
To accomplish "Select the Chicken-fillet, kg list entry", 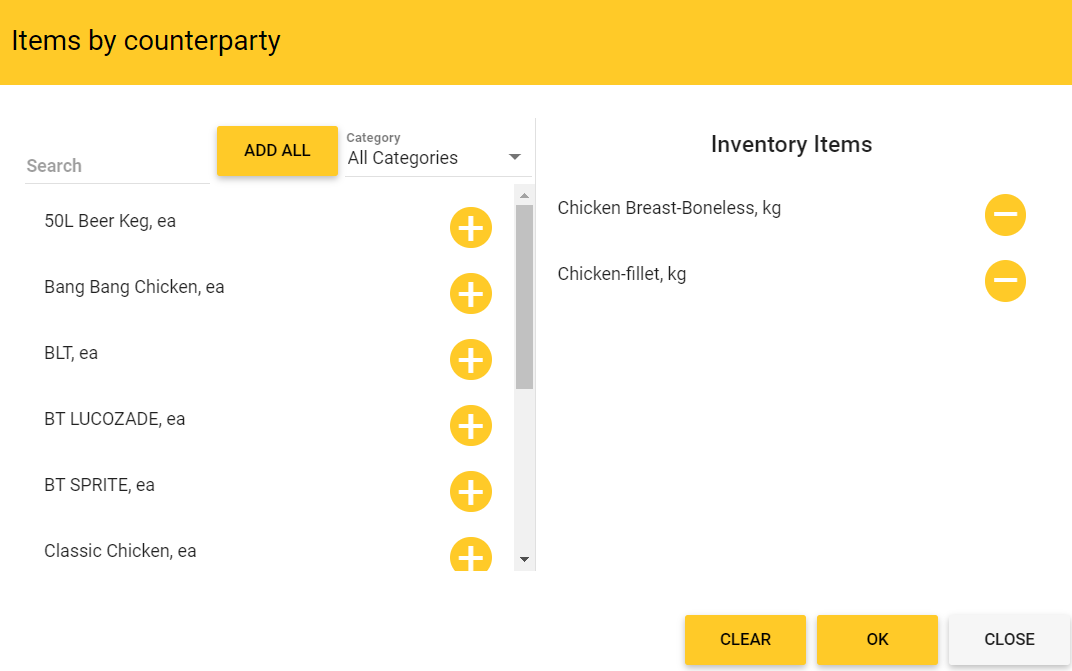I will coord(622,274).
